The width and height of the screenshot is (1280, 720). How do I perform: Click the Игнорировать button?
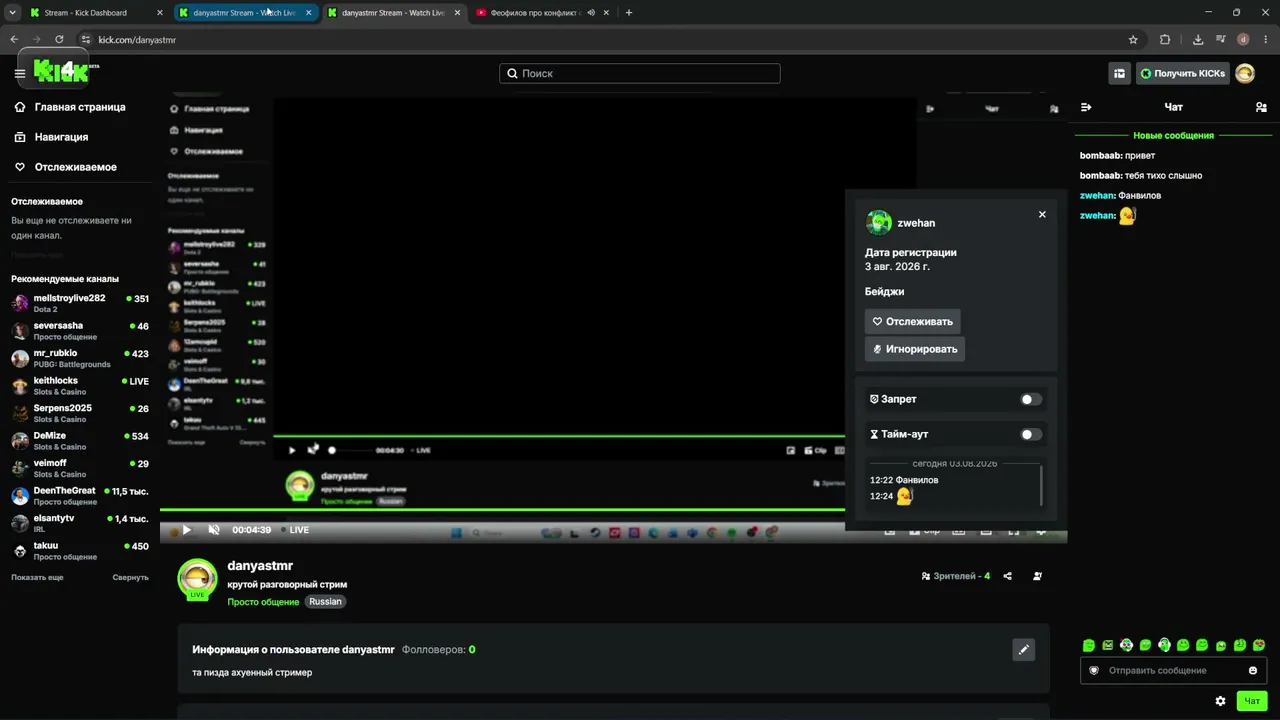point(915,349)
